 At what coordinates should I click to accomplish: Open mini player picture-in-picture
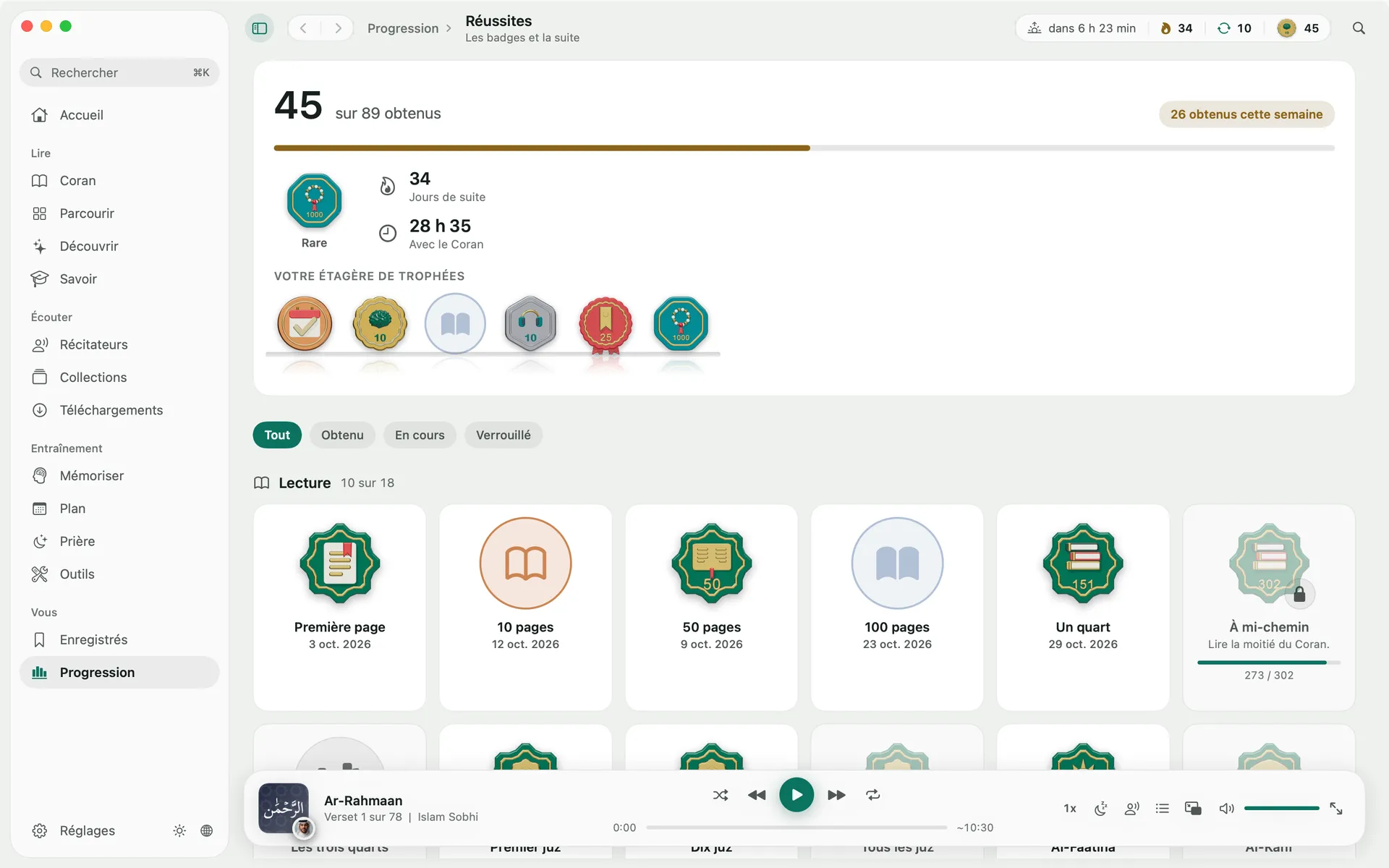(x=1193, y=809)
